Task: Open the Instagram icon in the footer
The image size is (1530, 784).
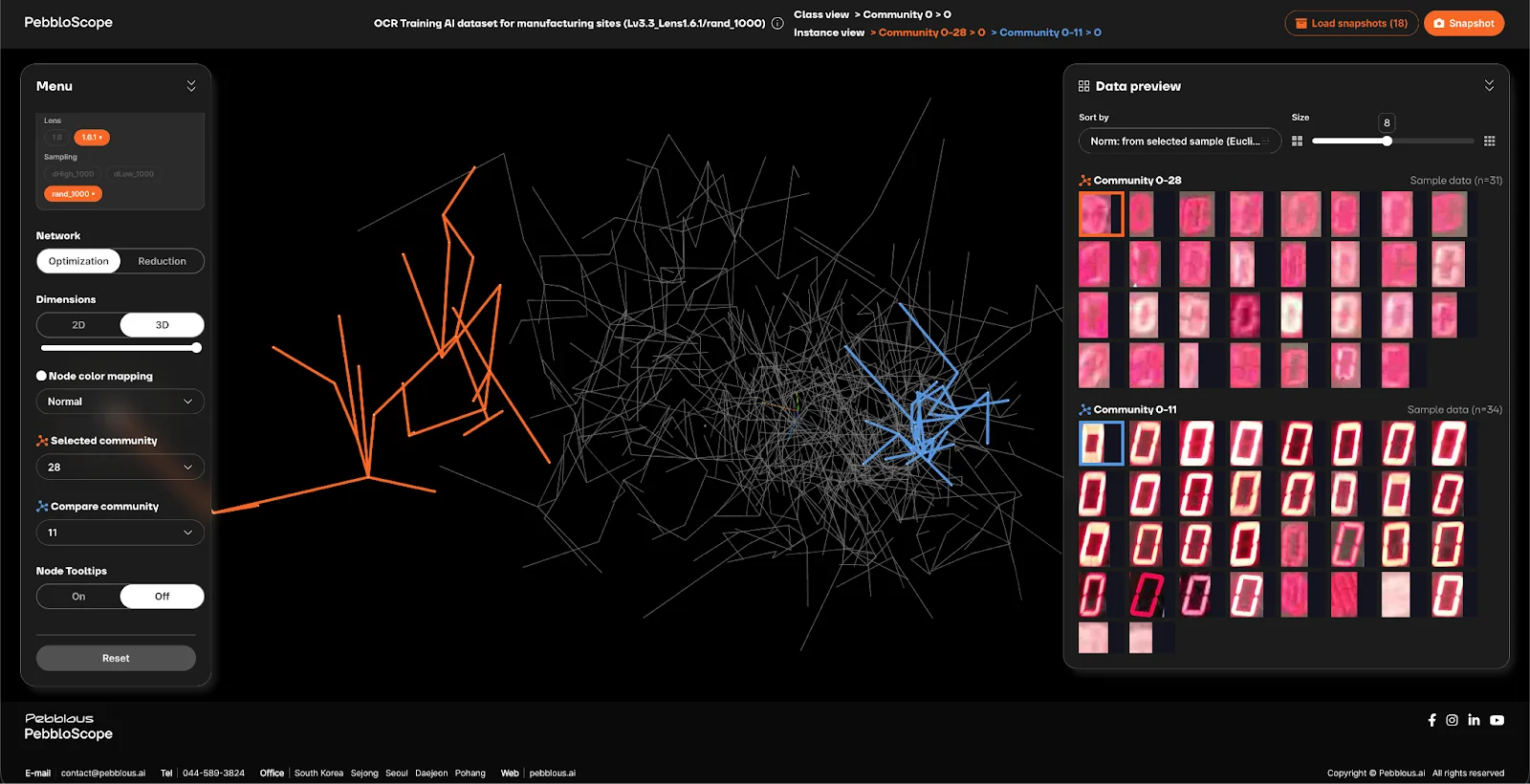Action: pos(1452,720)
